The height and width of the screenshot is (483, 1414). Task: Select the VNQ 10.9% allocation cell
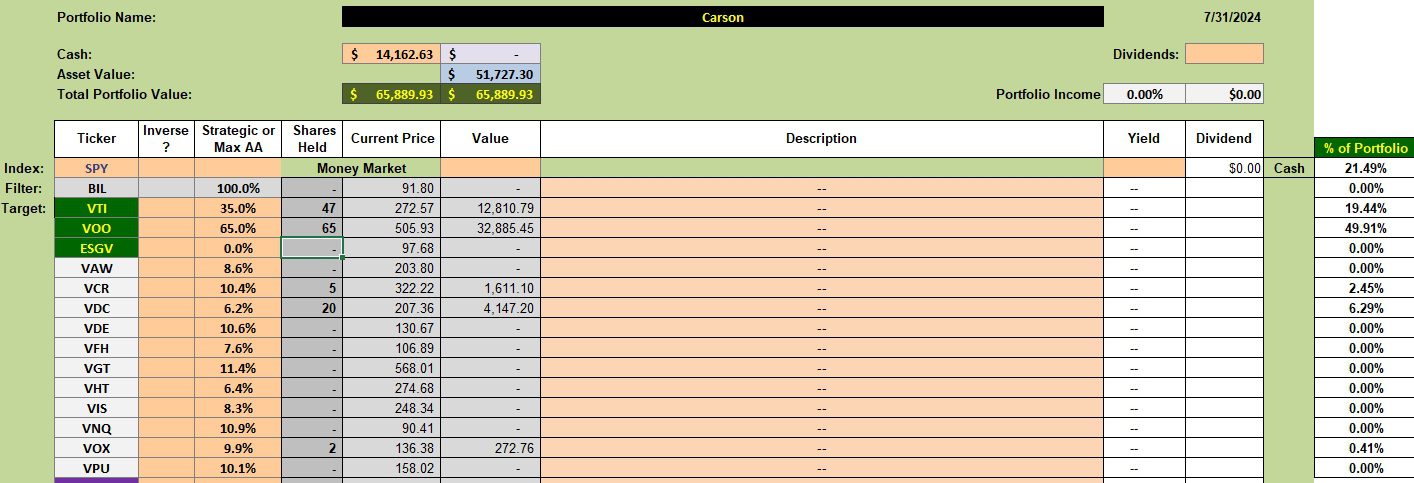tap(238, 428)
